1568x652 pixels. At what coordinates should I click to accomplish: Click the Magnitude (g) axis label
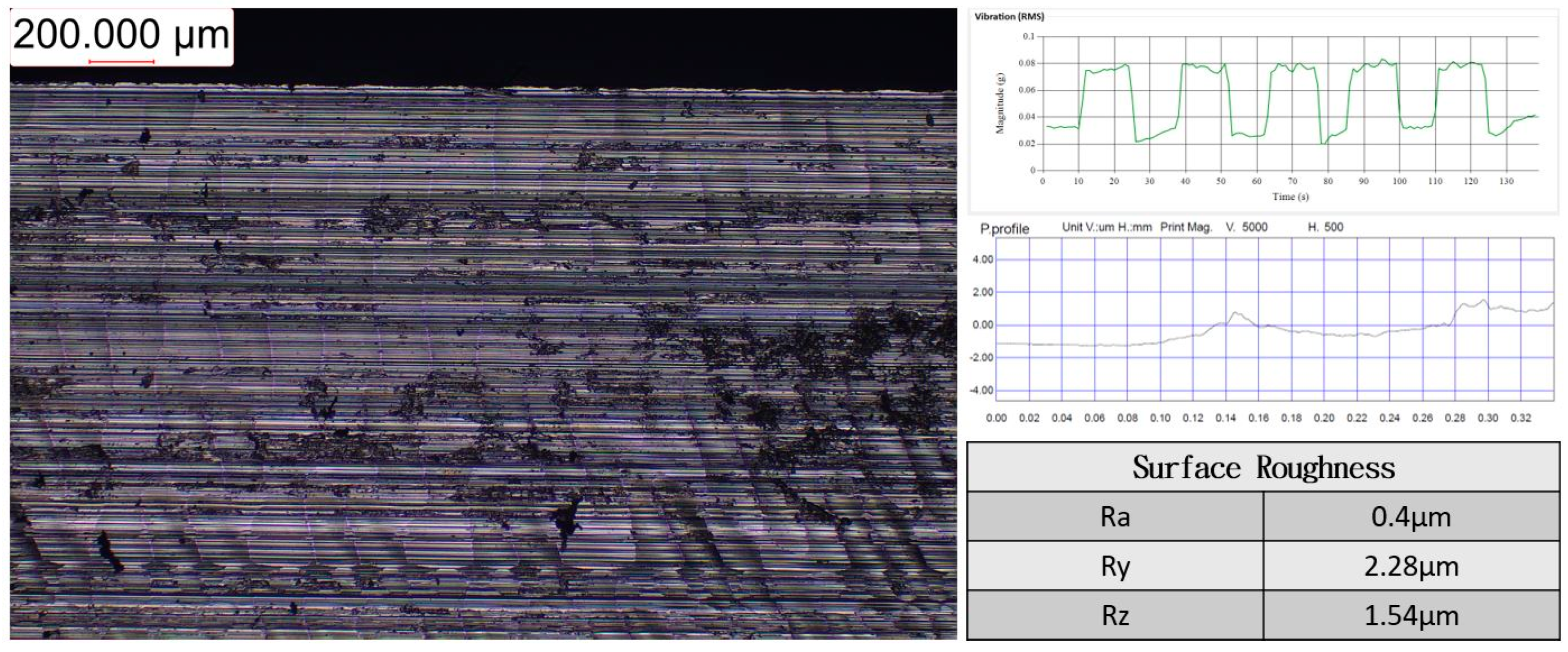click(x=999, y=103)
